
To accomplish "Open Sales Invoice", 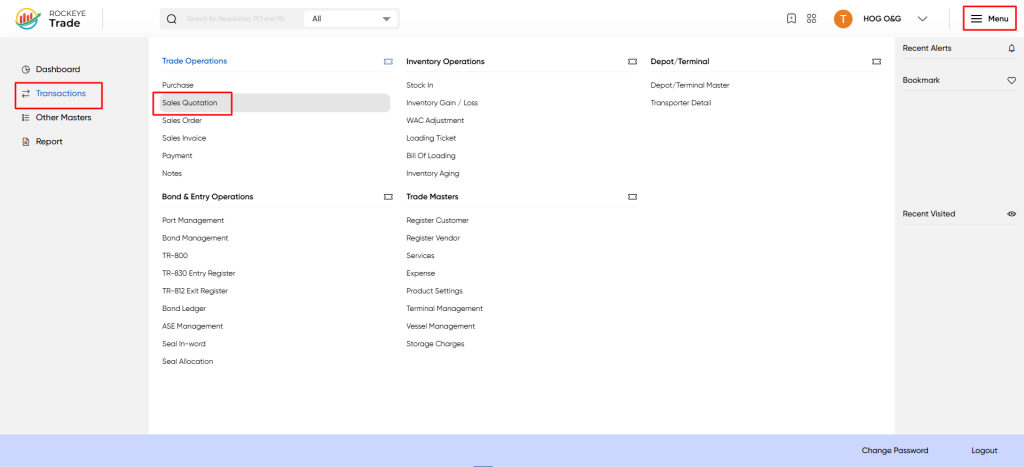I will point(184,138).
